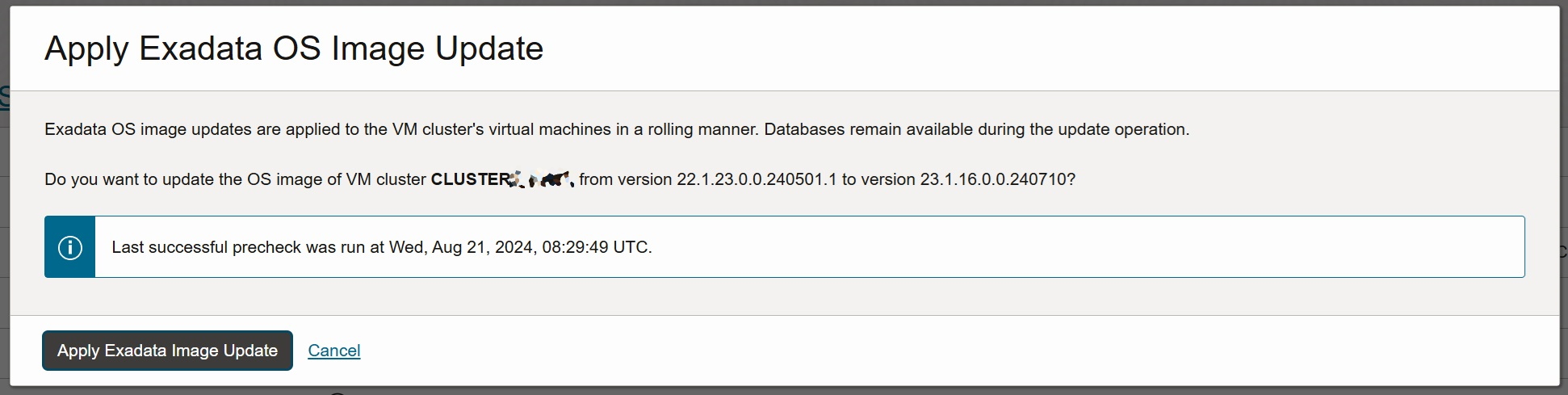The image size is (1568, 395).
Task: Click the dimmed background below the dialog
Action: [x=783, y=391]
